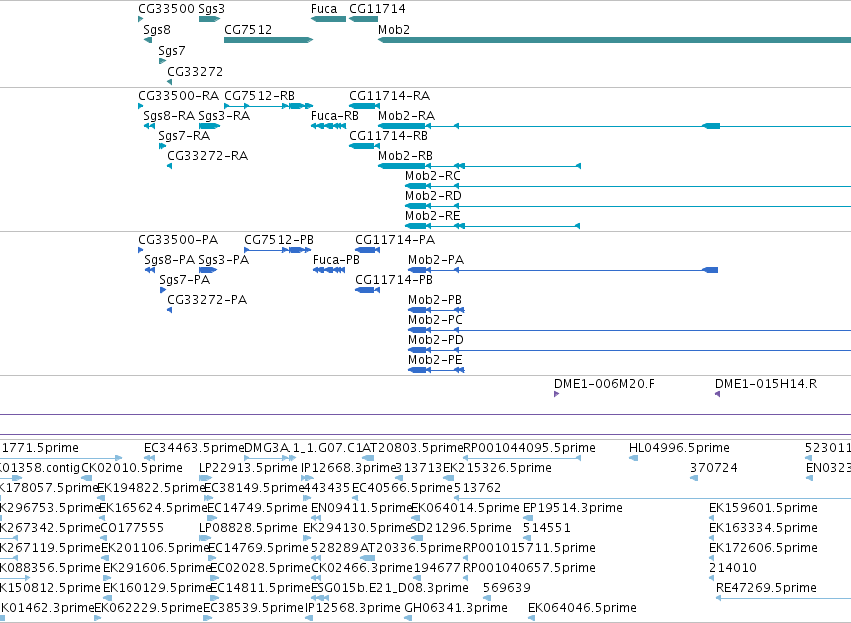Click the 370724 EST label
The image size is (851, 623).
[x=713, y=469]
